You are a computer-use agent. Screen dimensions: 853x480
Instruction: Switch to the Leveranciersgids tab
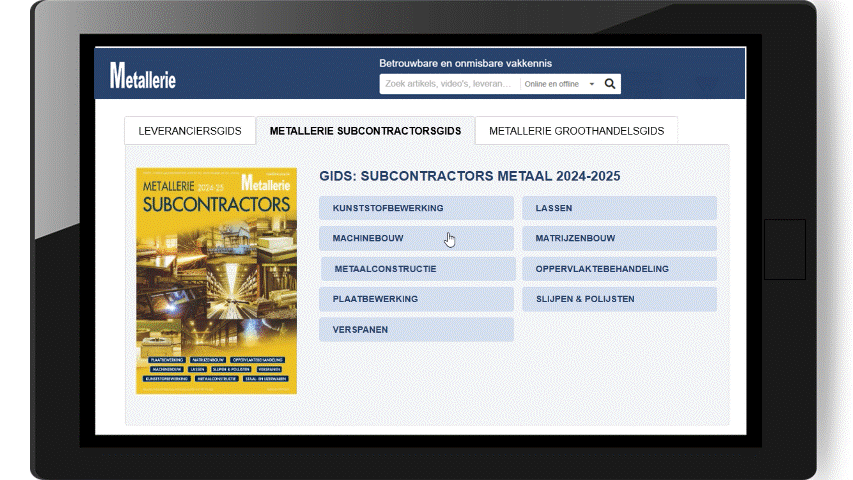pyautogui.click(x=190, y=131)
